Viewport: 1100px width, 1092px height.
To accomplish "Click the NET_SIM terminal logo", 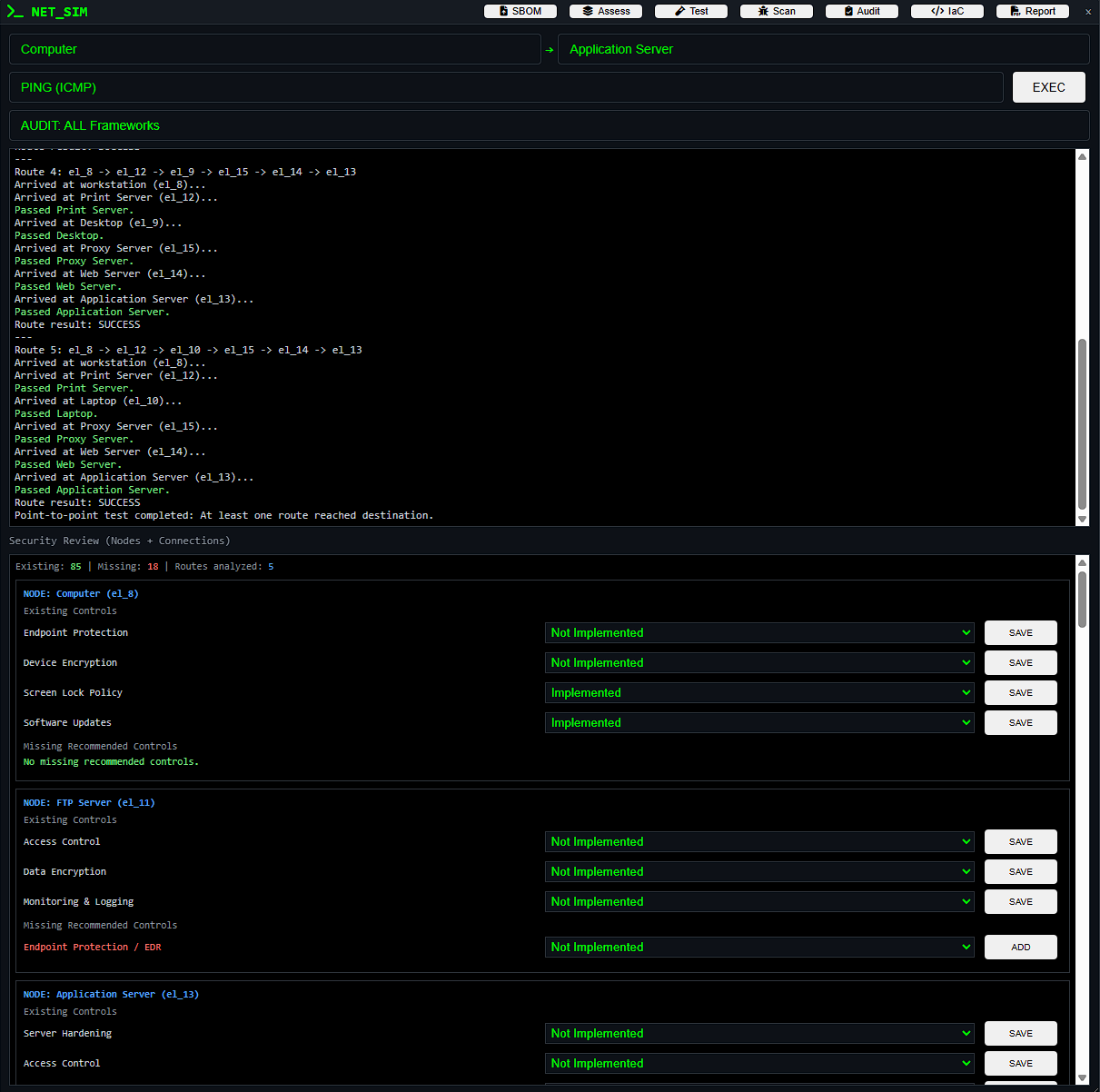I will 47,12.
